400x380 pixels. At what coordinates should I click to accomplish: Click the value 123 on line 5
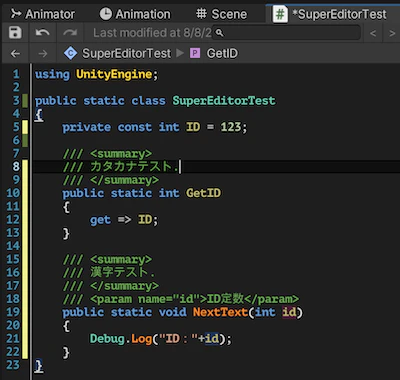tap(230, 127)
